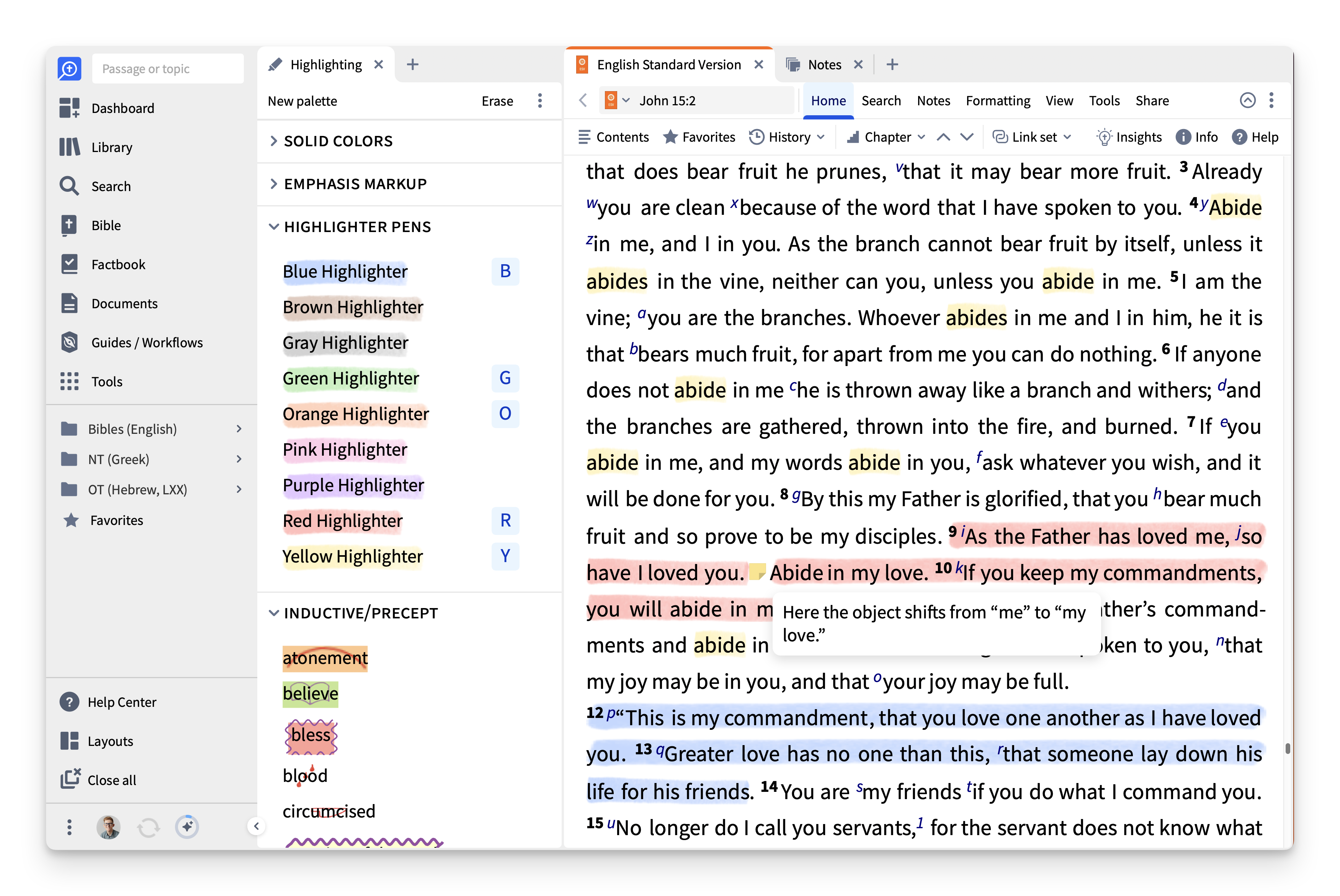Collapse the left sidebar with arrow

257,826
